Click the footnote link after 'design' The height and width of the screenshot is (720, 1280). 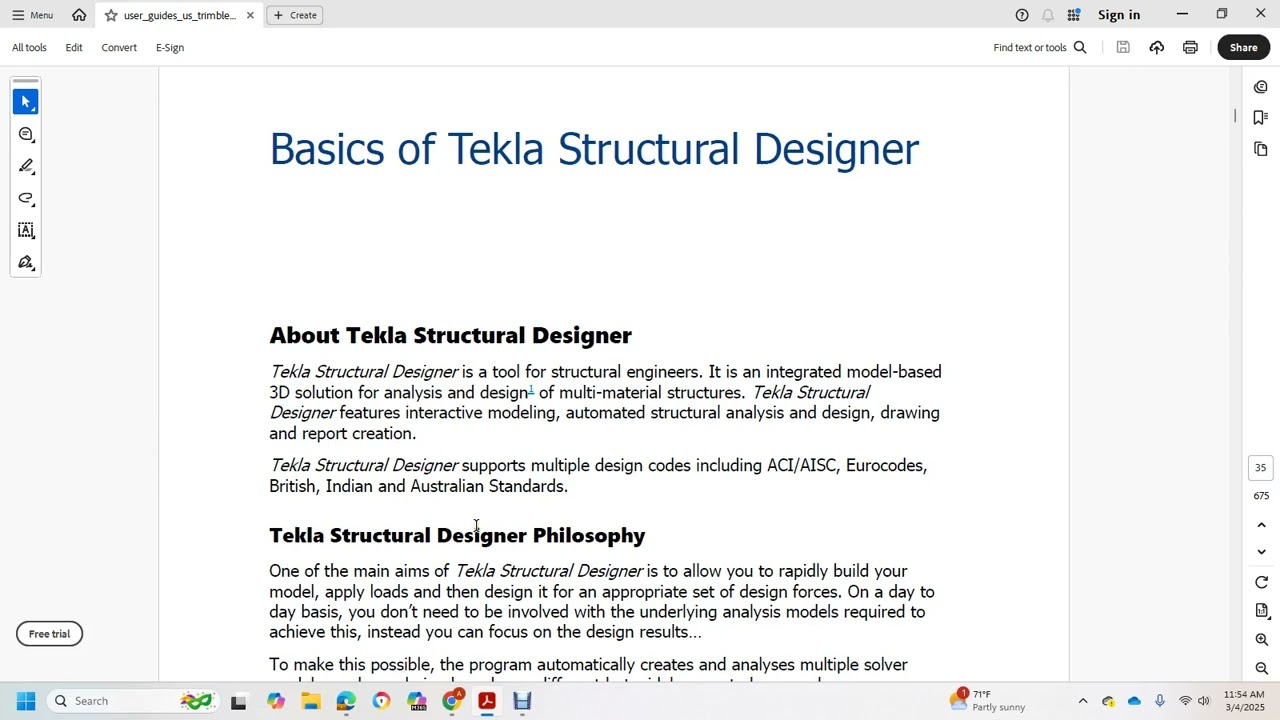click(531, 390)
